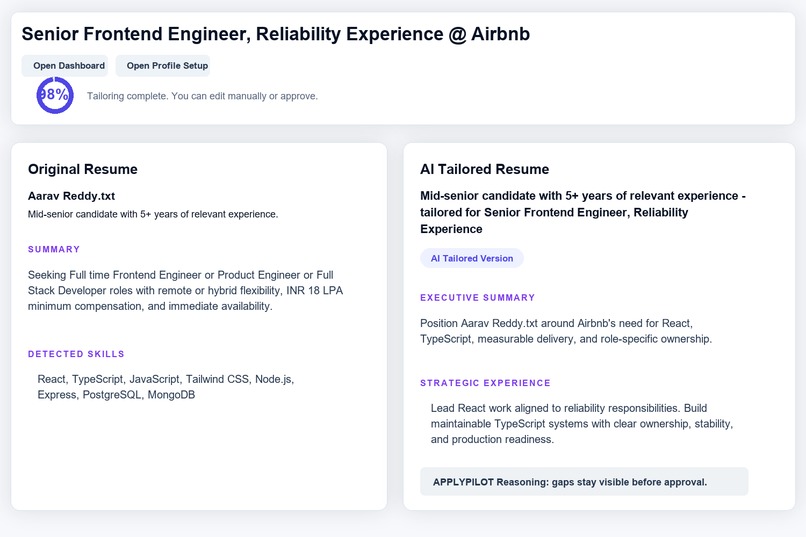Viewport: 806px width, 537px height.
Task: Click the STRATEGIC EXPERIENCE section label
Action: coord(485,383)
